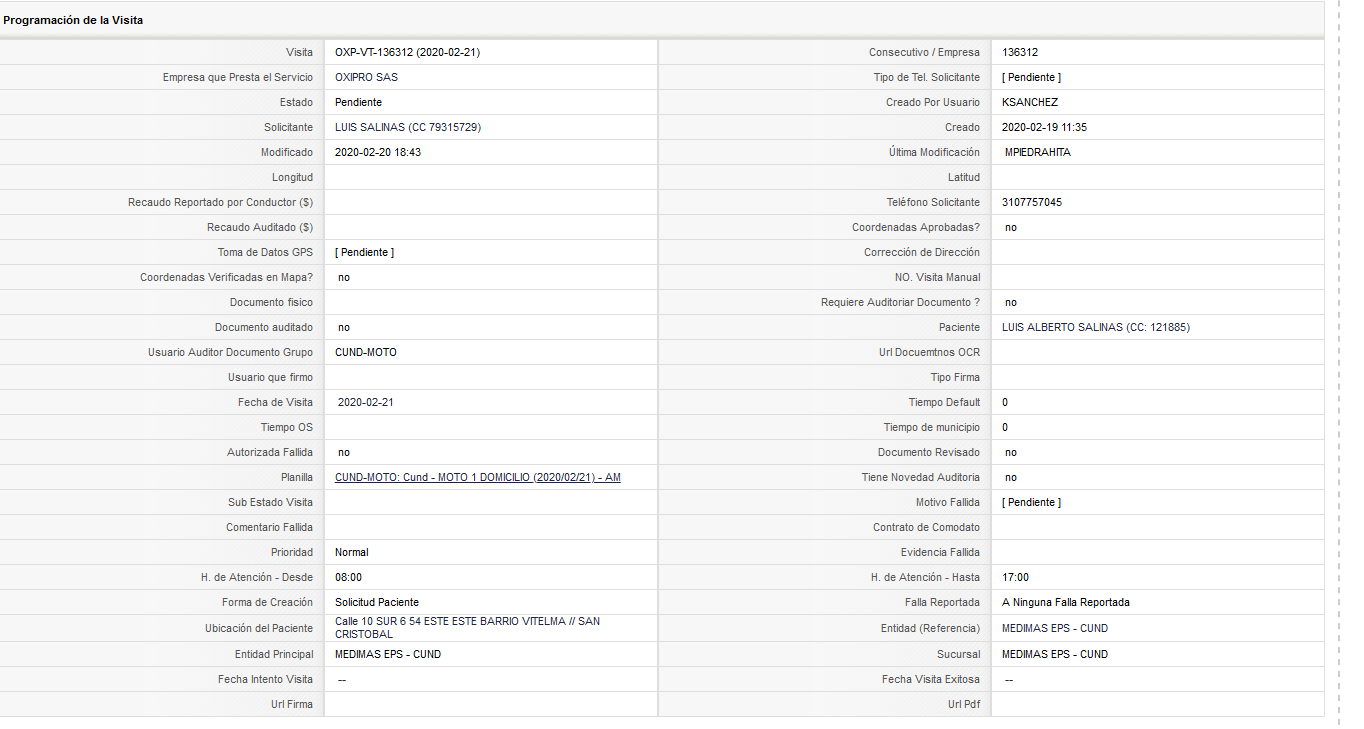
Task: Click the Estado value Pendiente
Action: click(x=358, y=102)
